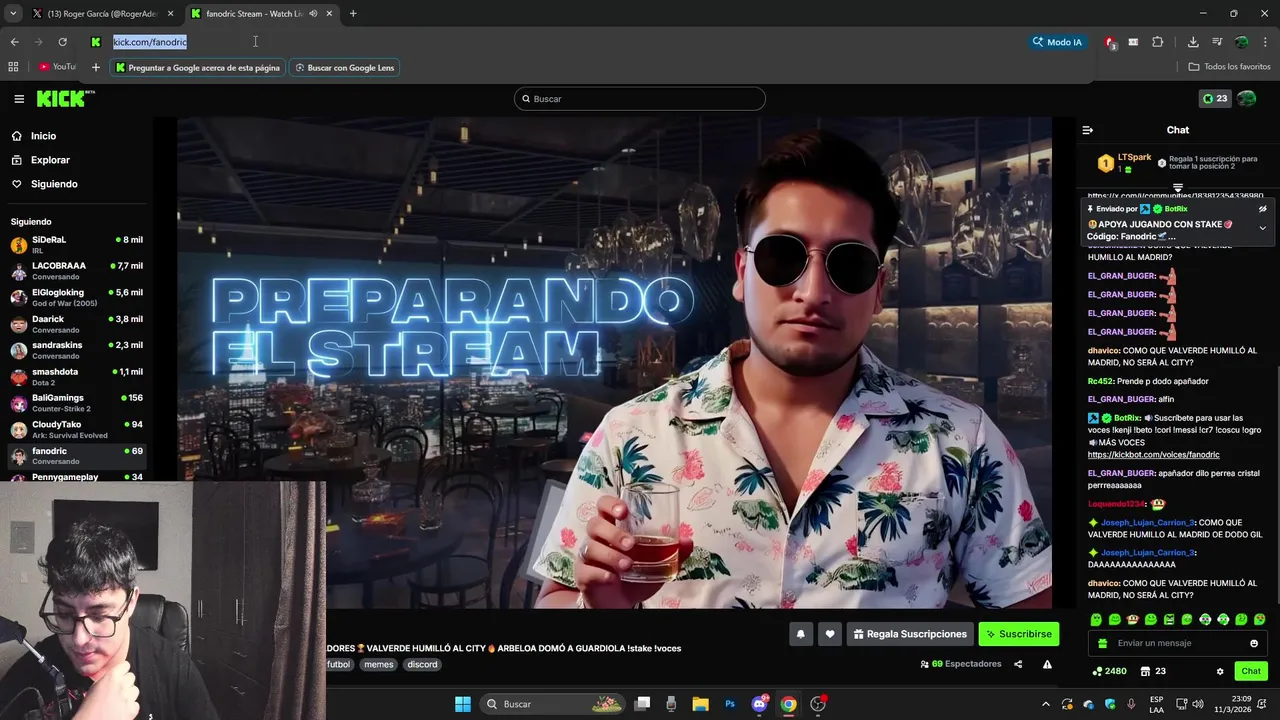Open the Kick user avatar menu
This screenshot has width=1280, height=720.
pos(1247,98)
